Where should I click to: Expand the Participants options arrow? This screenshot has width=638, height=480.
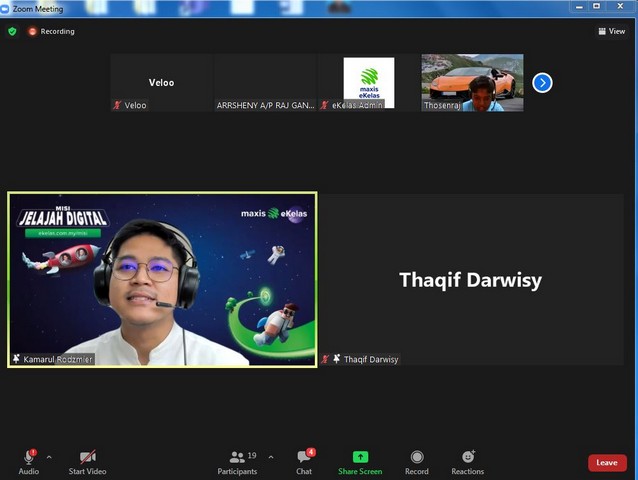point(271,457)
